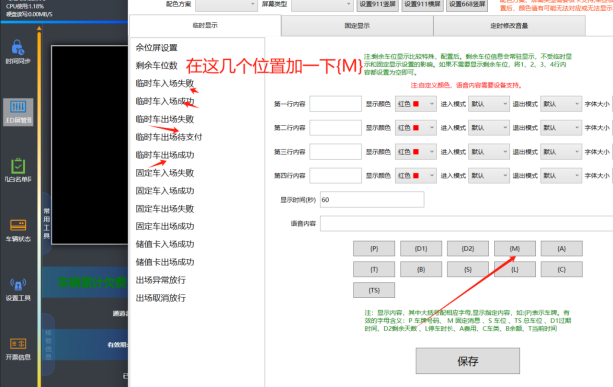Screen dimensions: 613x387
Task: Click the 保存 save button
Action: pyautogui.click(x=468, y=361)
